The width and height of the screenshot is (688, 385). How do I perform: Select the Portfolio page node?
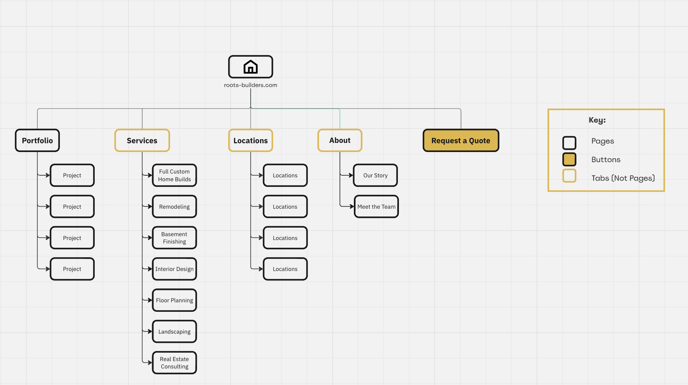pos(37,140)
